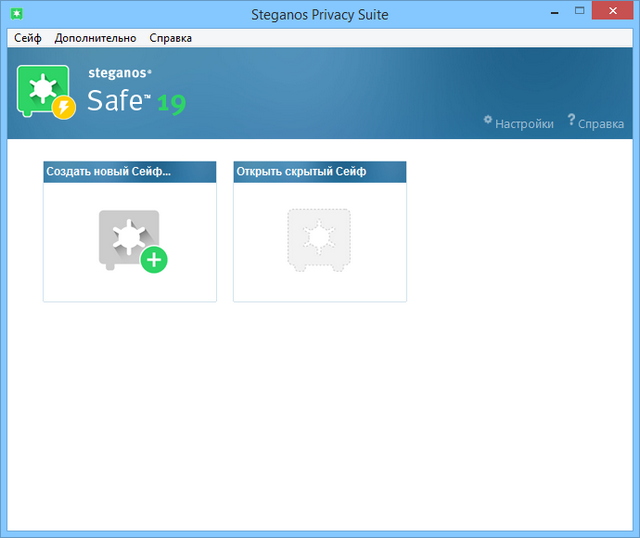Open the Сейф menu
640x538 pixels.
click(27, 38)
